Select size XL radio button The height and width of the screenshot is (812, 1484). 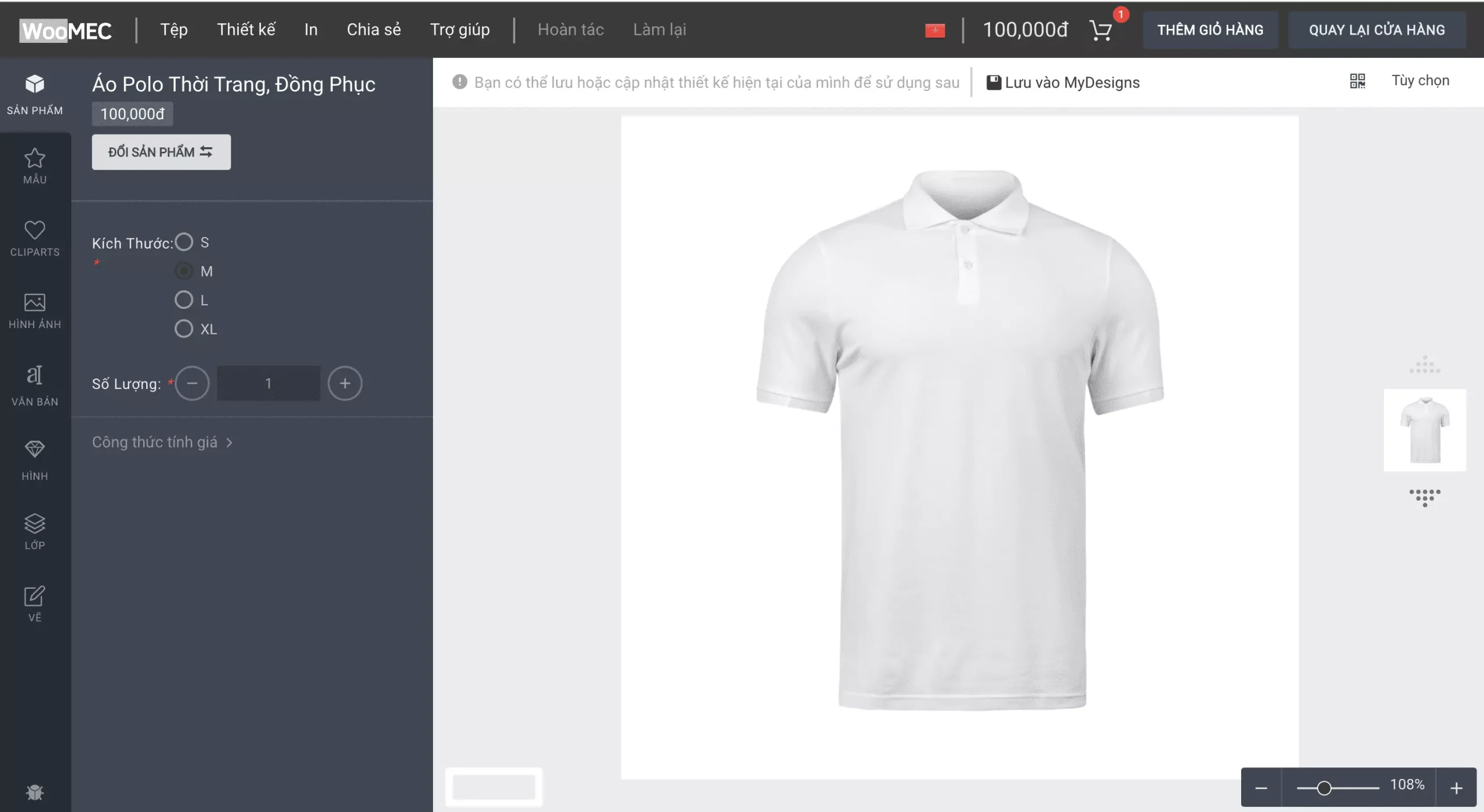pyautogui.click(x=184, y=328)
